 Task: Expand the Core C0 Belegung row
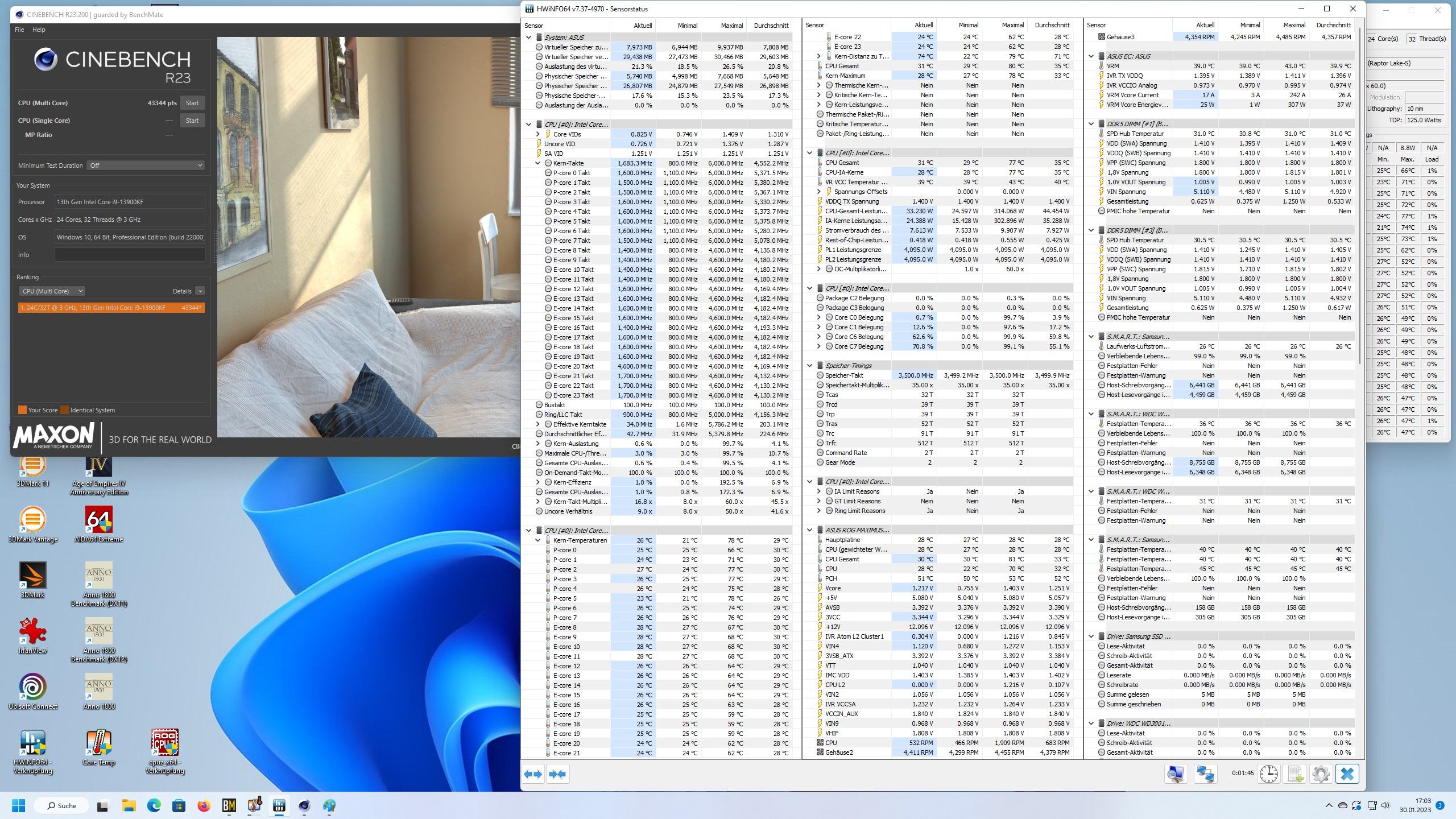pos(819,317)
